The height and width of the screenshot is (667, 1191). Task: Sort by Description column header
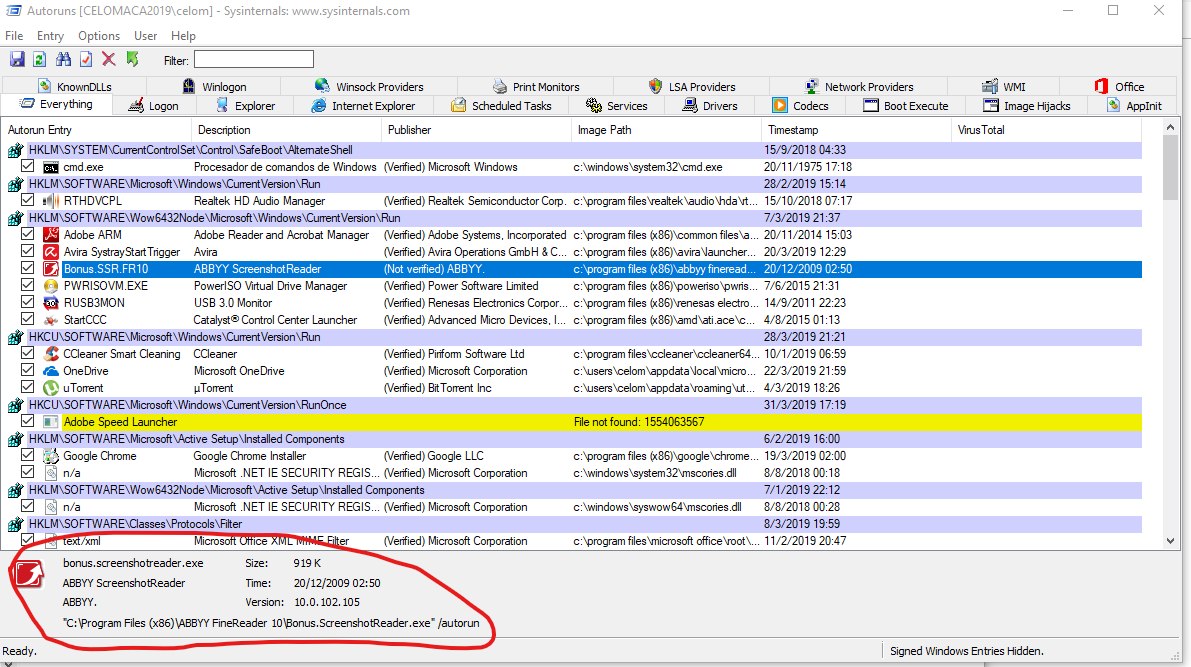(286, 130)
